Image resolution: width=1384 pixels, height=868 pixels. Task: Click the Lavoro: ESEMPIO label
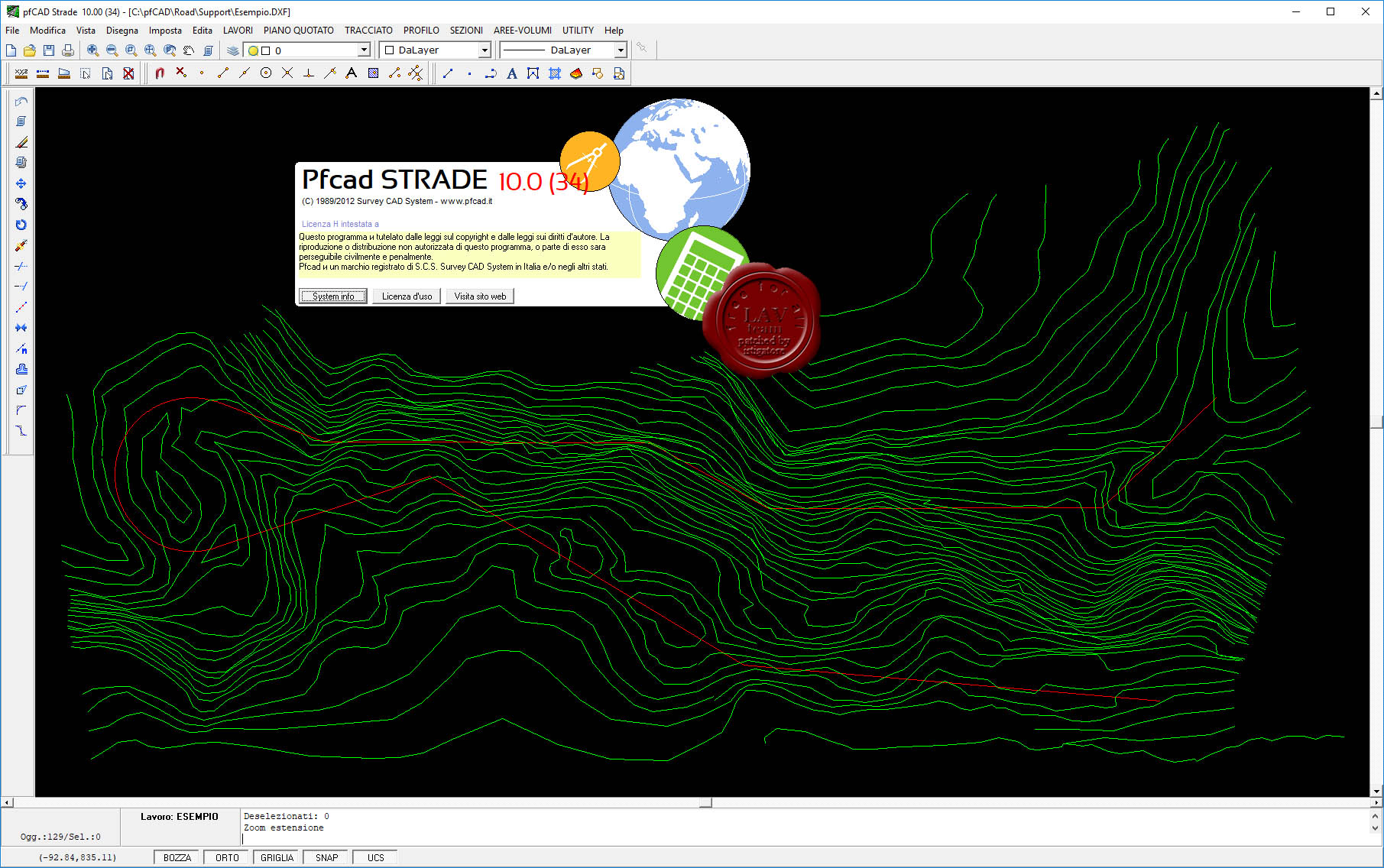point(180,817)
